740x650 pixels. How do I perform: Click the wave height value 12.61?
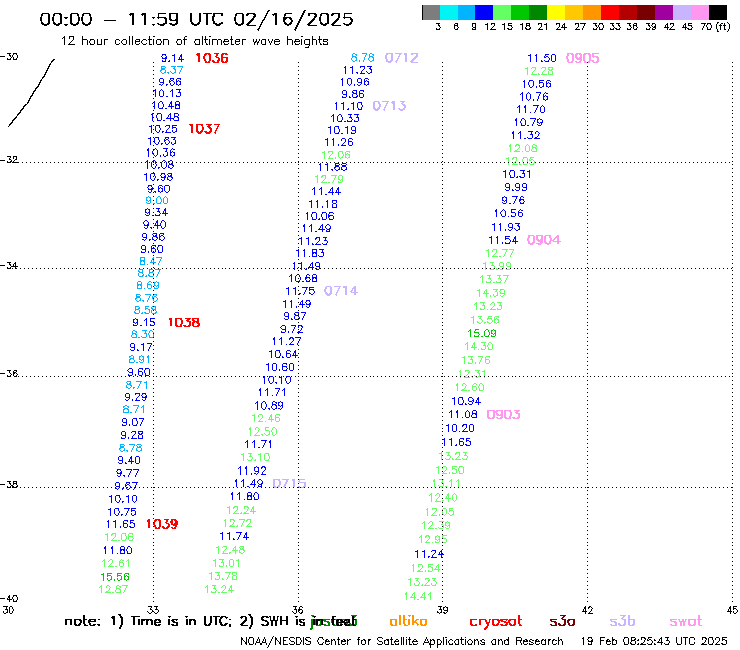116,563
